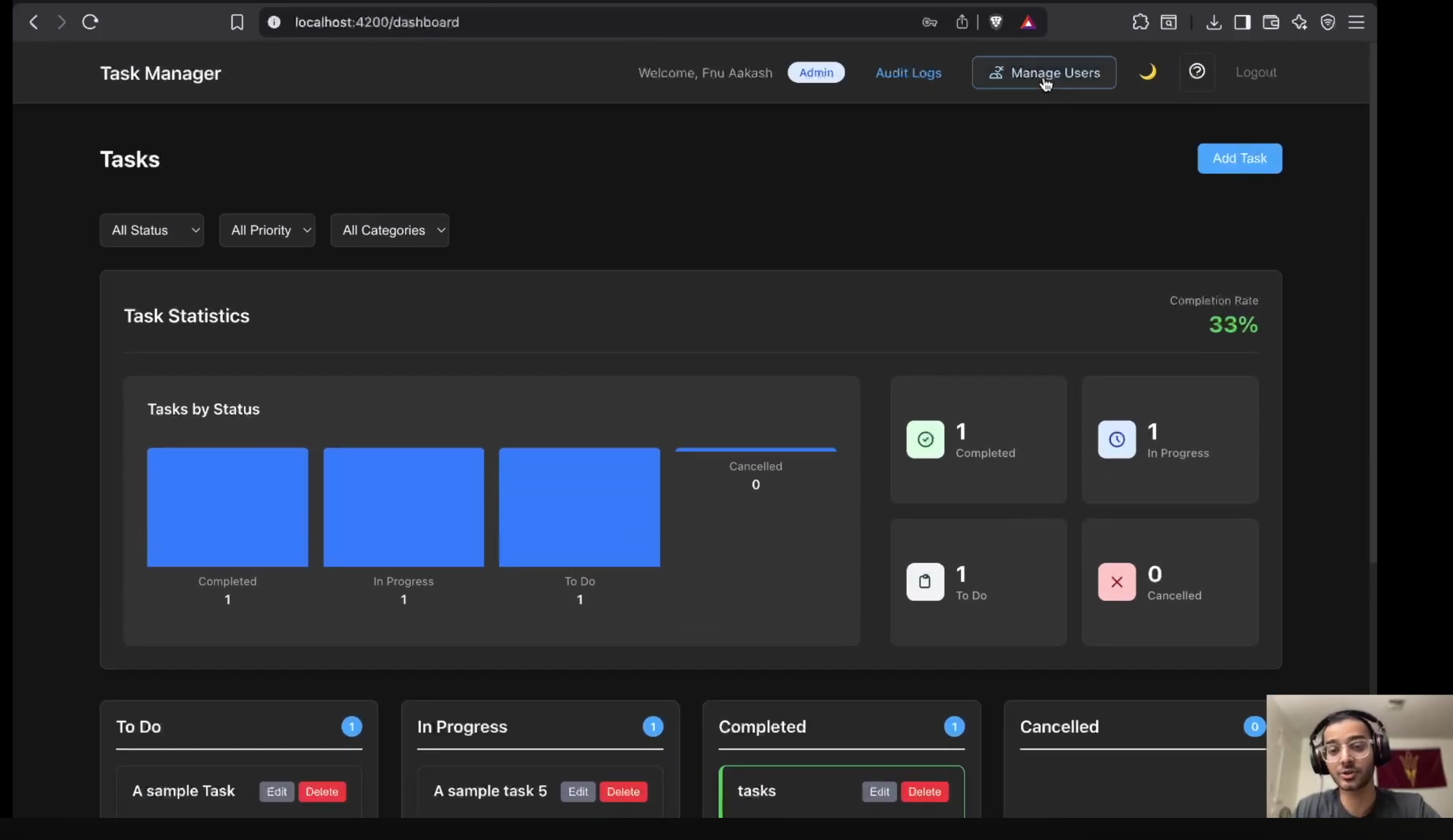Toggle the browser sidebar panel icon

pos(1242,22)
